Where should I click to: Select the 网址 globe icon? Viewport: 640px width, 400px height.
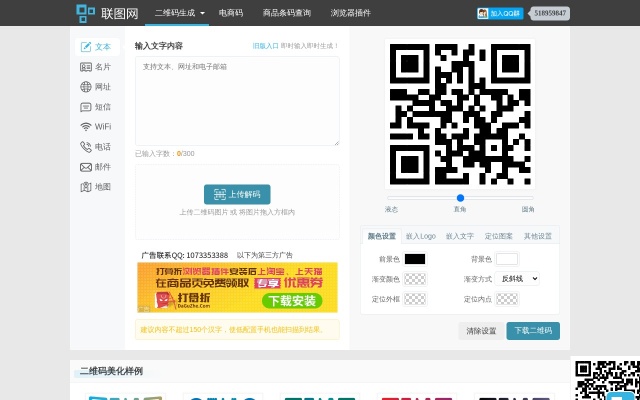86,87
